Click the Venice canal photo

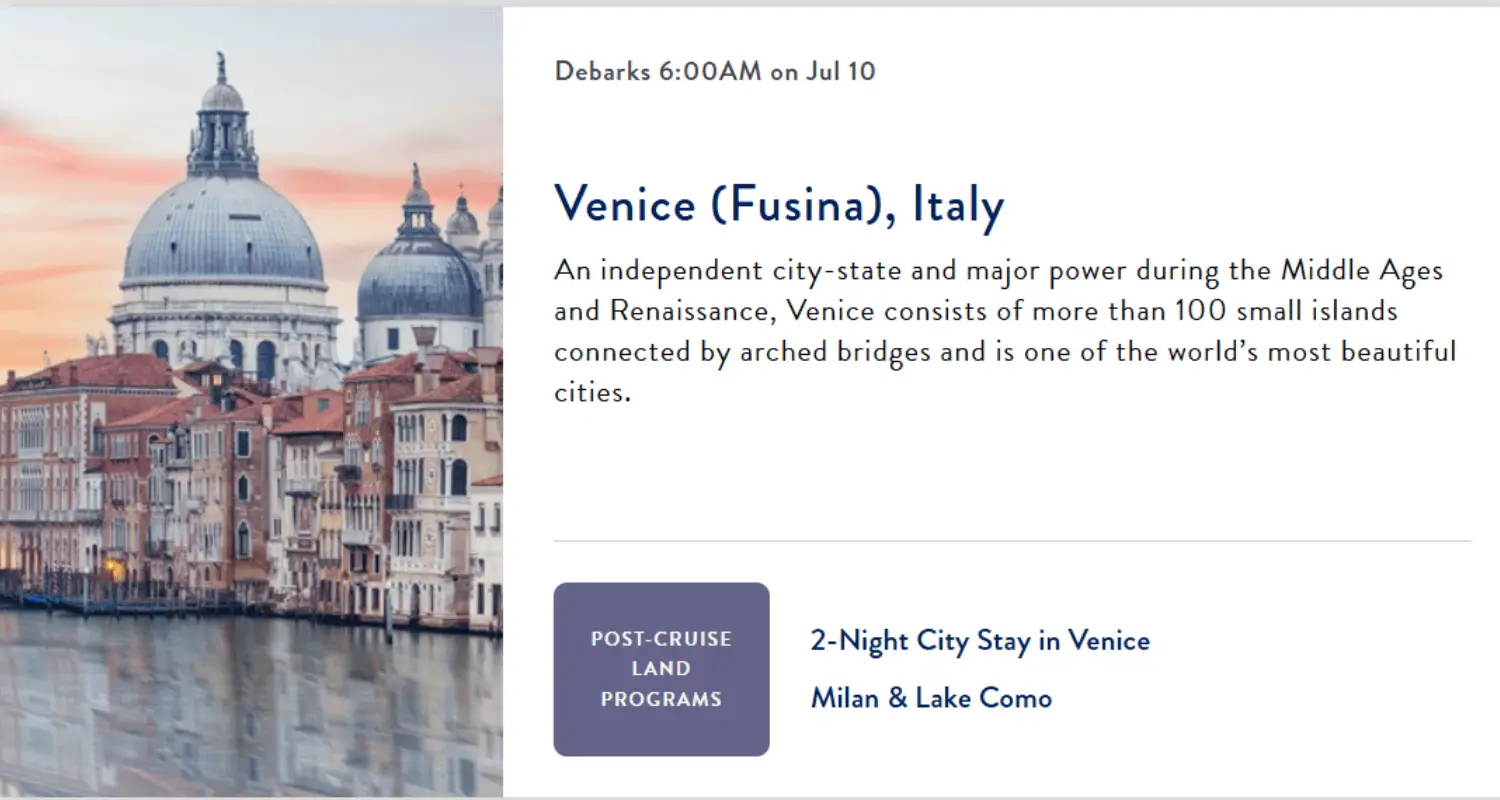(251, 402)
